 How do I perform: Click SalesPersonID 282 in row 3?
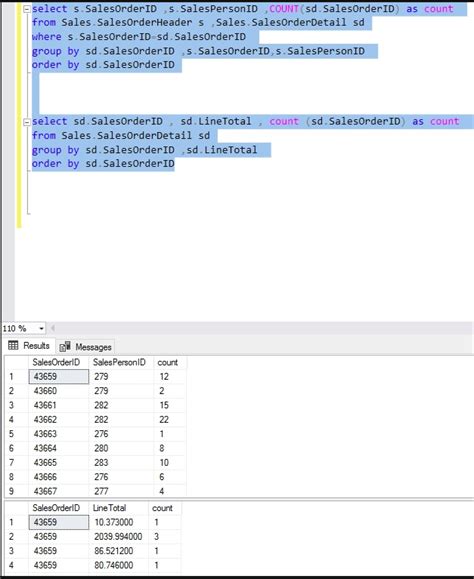coord(121,405)
